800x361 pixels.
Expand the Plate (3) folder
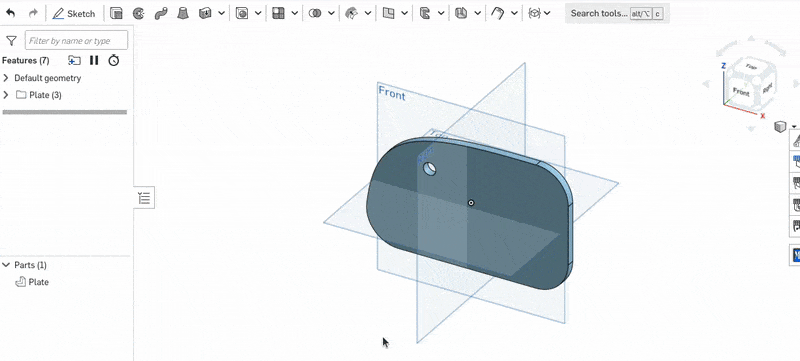tap(6, 95)
